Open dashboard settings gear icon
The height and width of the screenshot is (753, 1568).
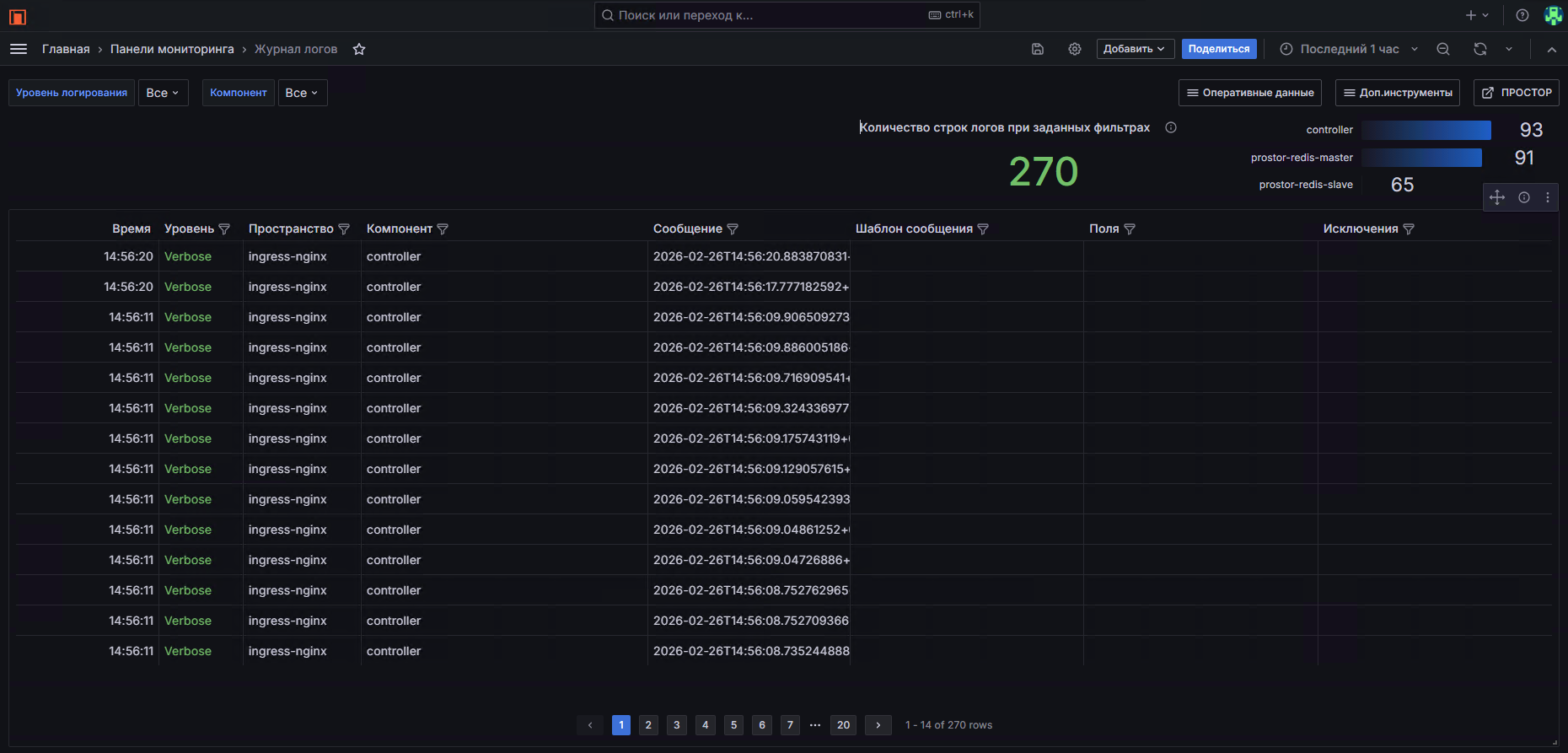pyautogui.click(x=1075, y=49)
